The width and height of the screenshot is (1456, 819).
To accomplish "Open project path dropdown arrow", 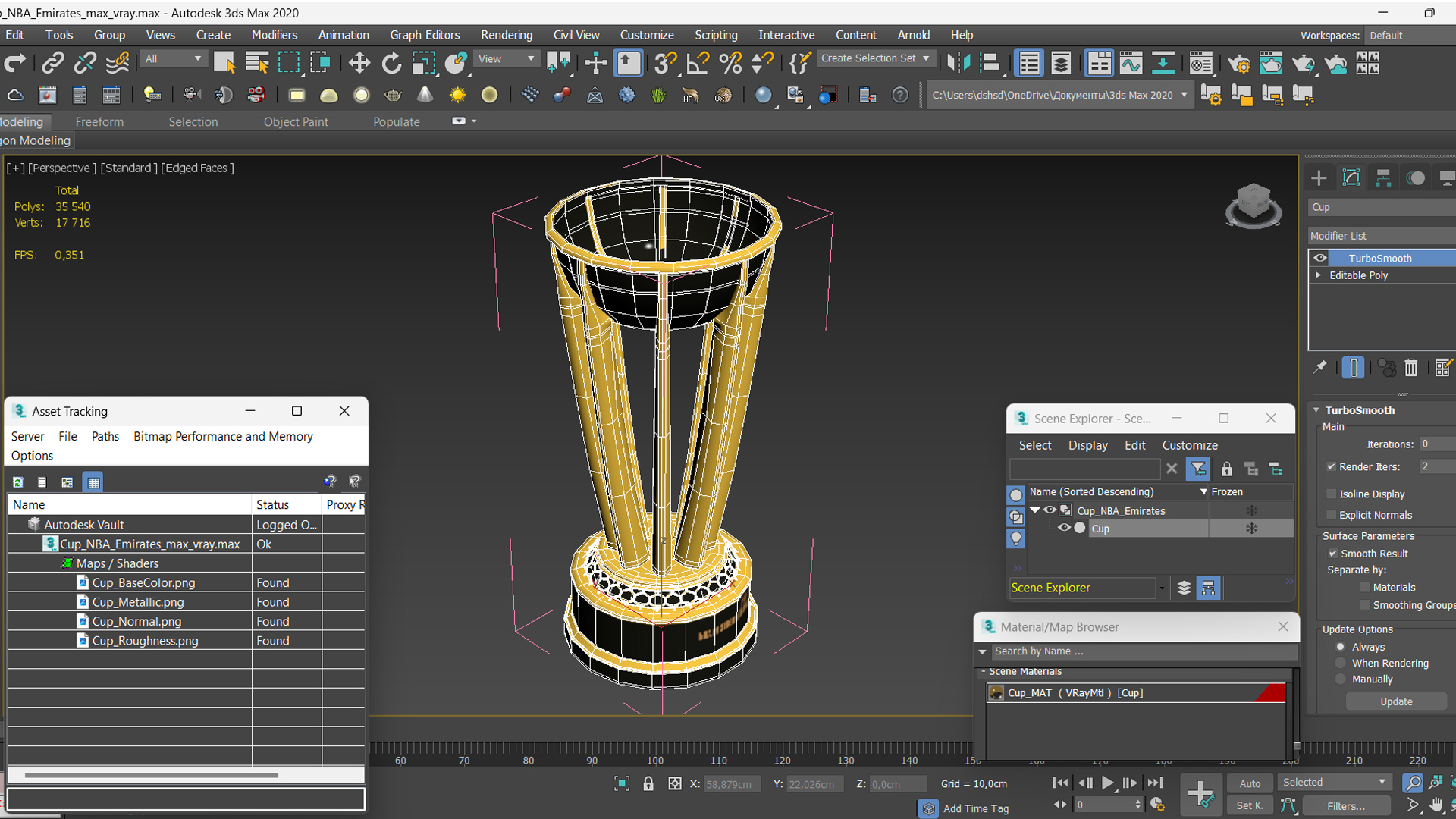I will [1184, 96].
